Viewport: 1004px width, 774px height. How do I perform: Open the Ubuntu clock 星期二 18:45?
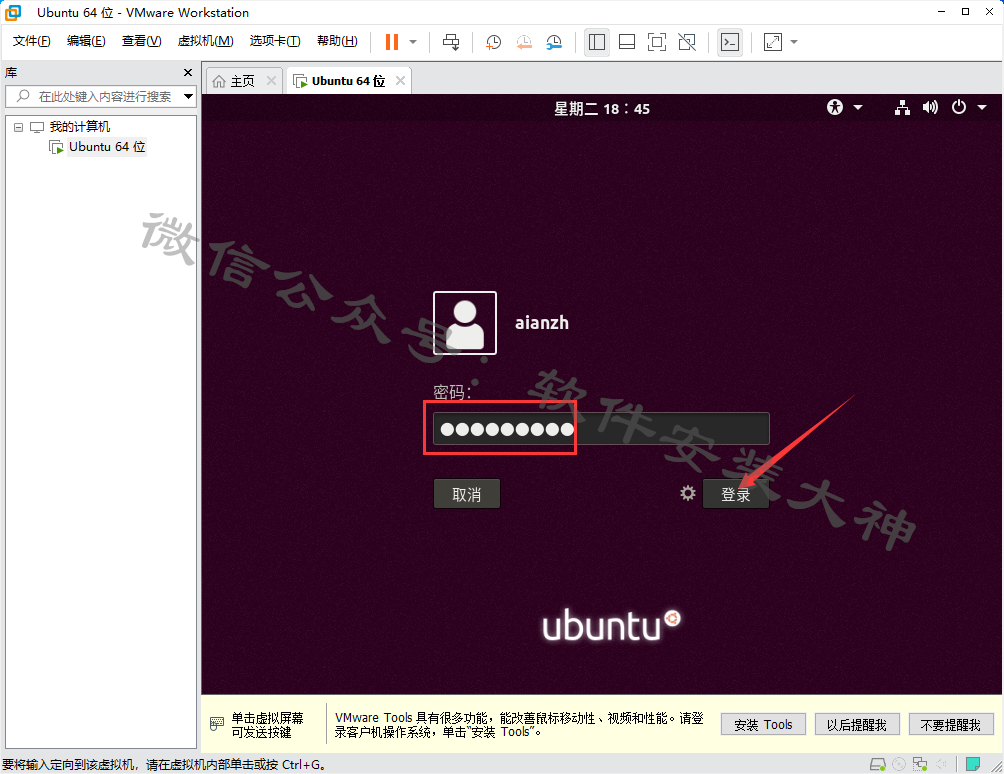(602, 109)
